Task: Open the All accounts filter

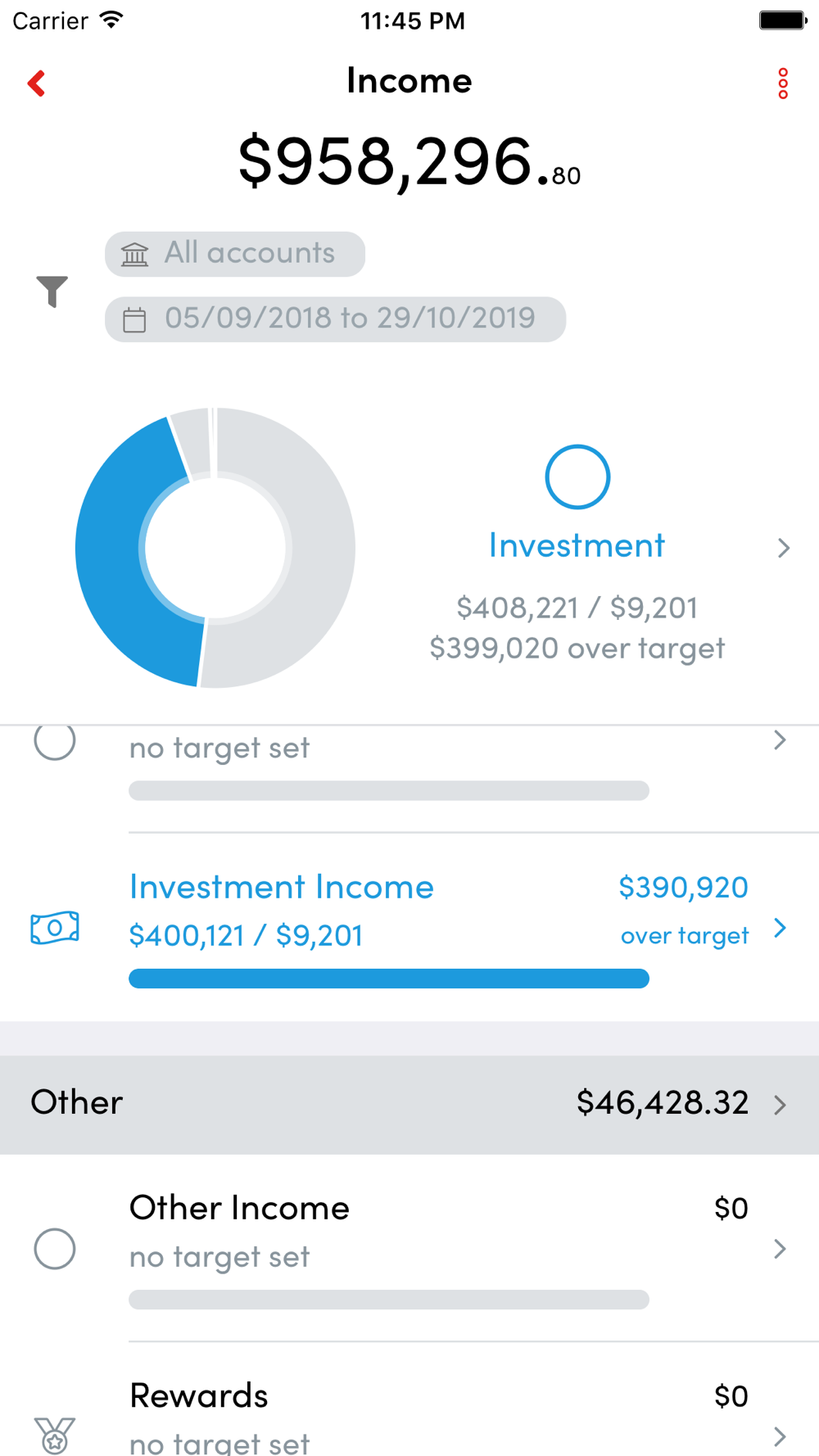Action: (x=235, y=254)
